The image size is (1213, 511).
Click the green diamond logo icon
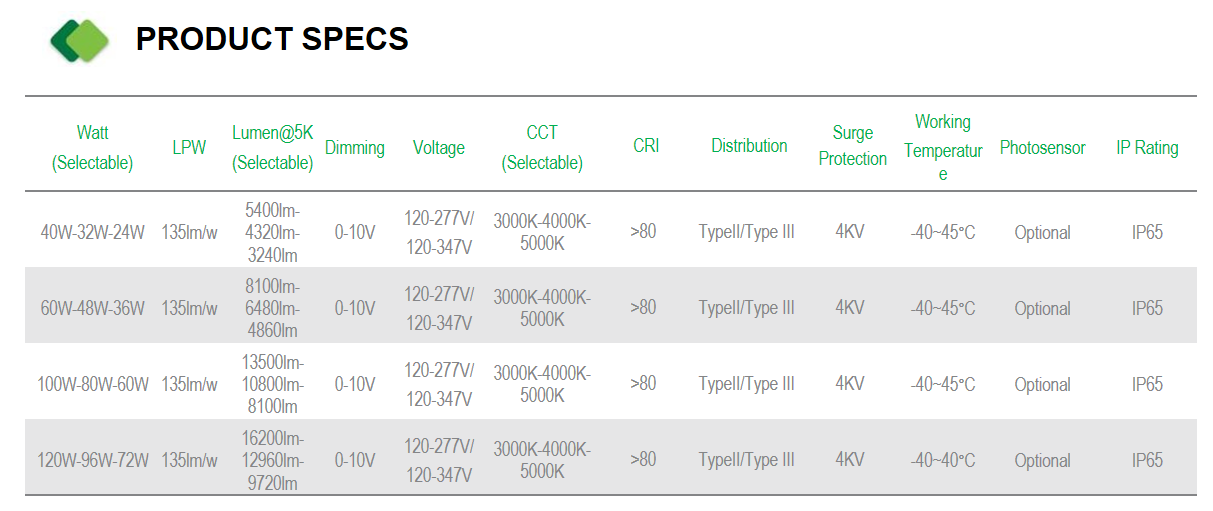pyautogui.click(x=80, y=40)
